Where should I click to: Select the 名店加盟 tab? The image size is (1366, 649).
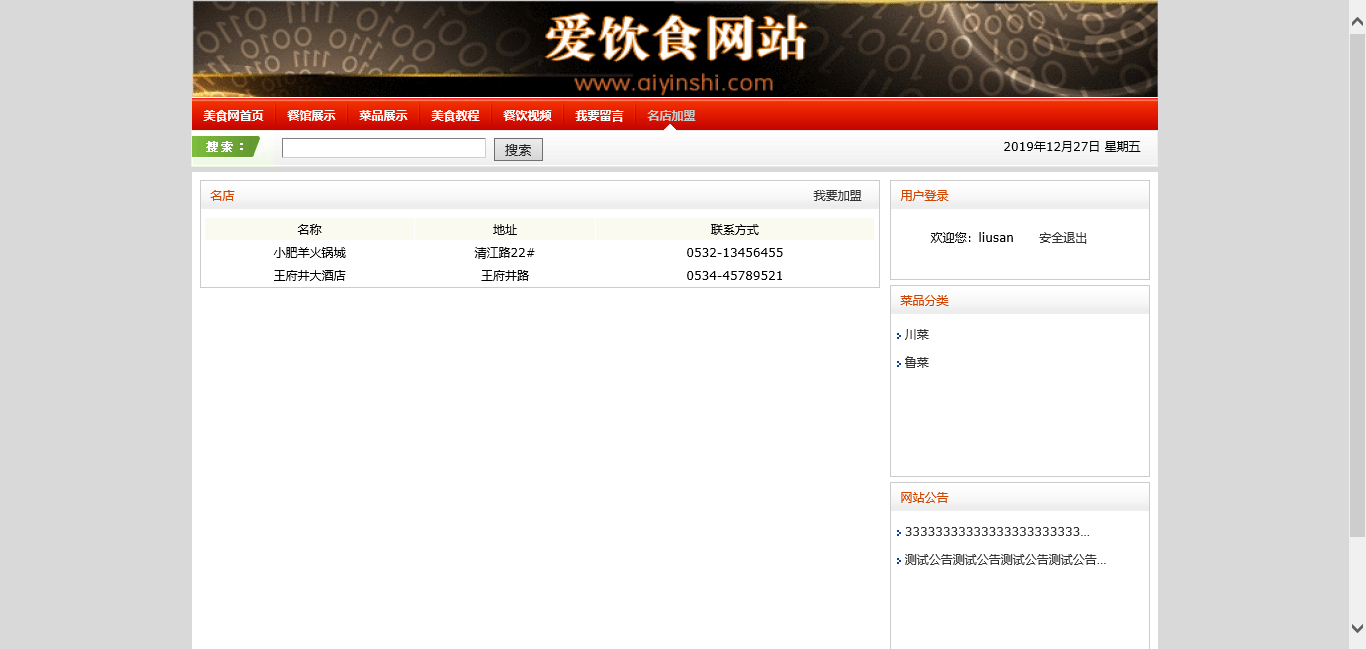[671, 116]
